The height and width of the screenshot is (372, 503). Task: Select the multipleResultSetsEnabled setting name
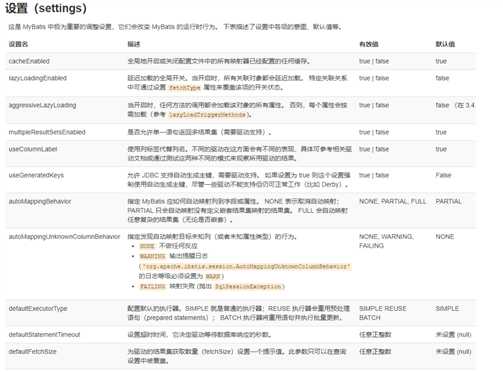pos(47,132)
